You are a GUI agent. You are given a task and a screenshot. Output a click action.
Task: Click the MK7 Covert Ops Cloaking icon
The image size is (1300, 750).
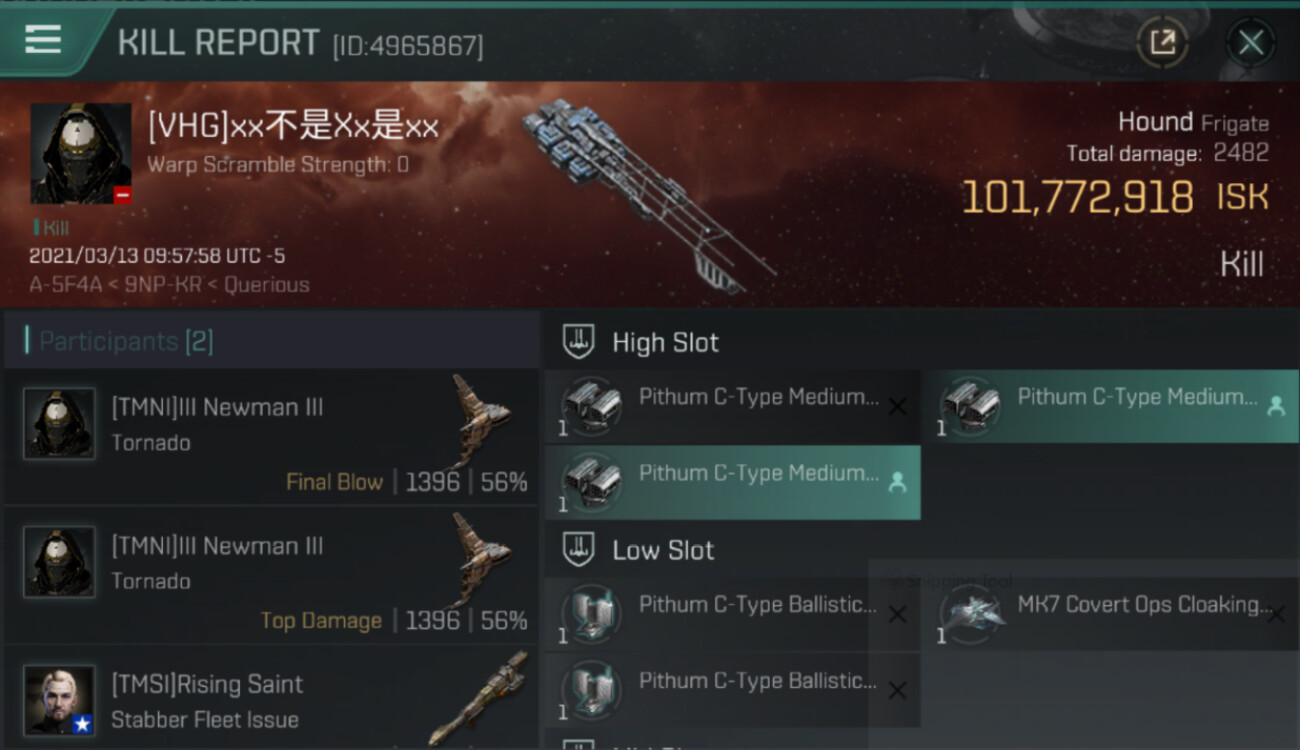tap(970, 613)
